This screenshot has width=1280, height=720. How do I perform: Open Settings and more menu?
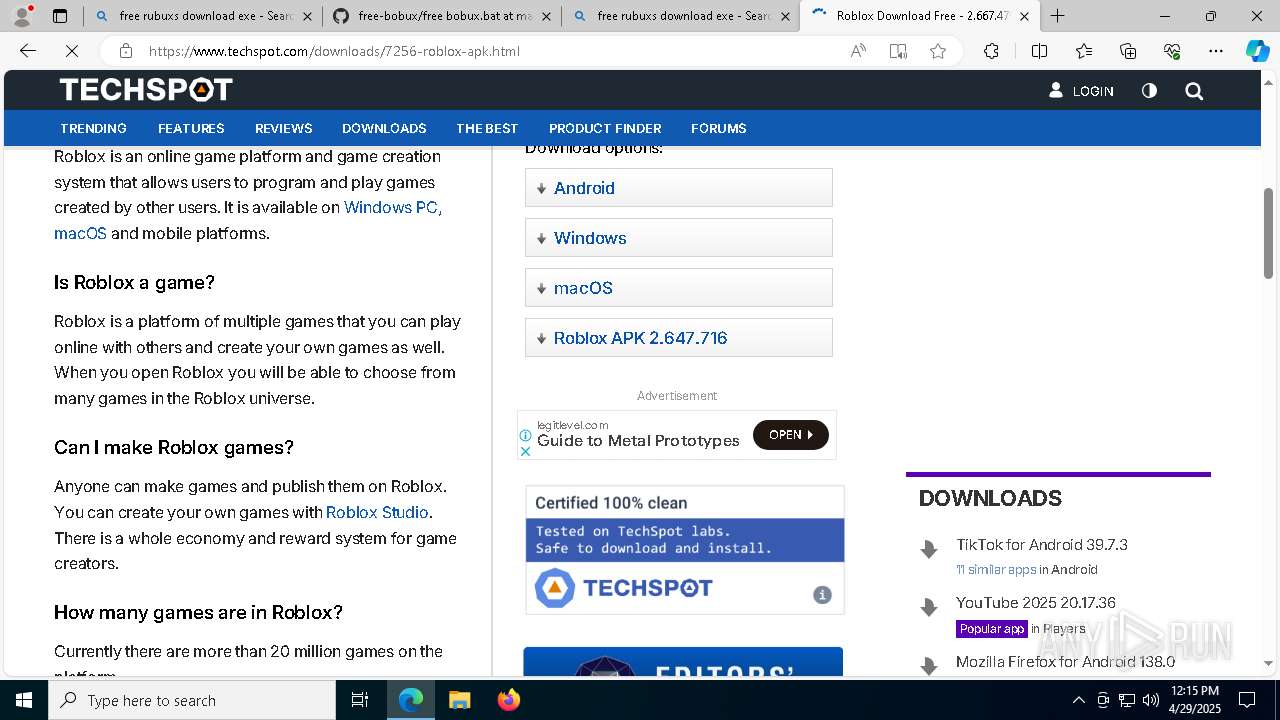tap(1216, 51)
